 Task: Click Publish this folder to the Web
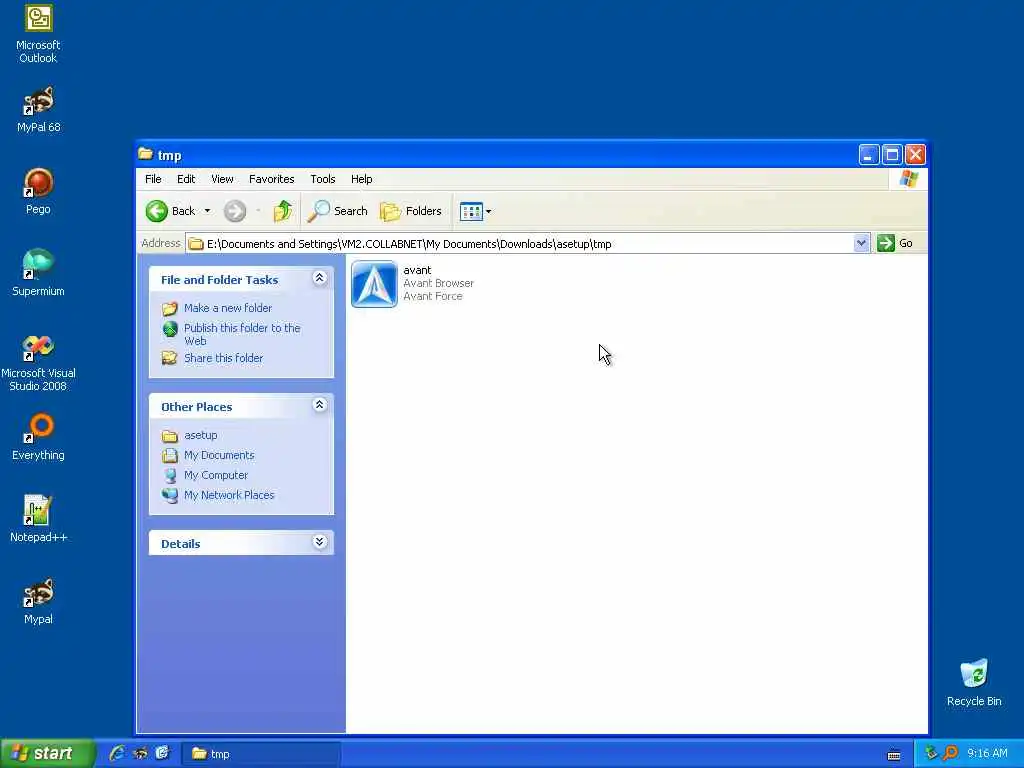[242, 334]
